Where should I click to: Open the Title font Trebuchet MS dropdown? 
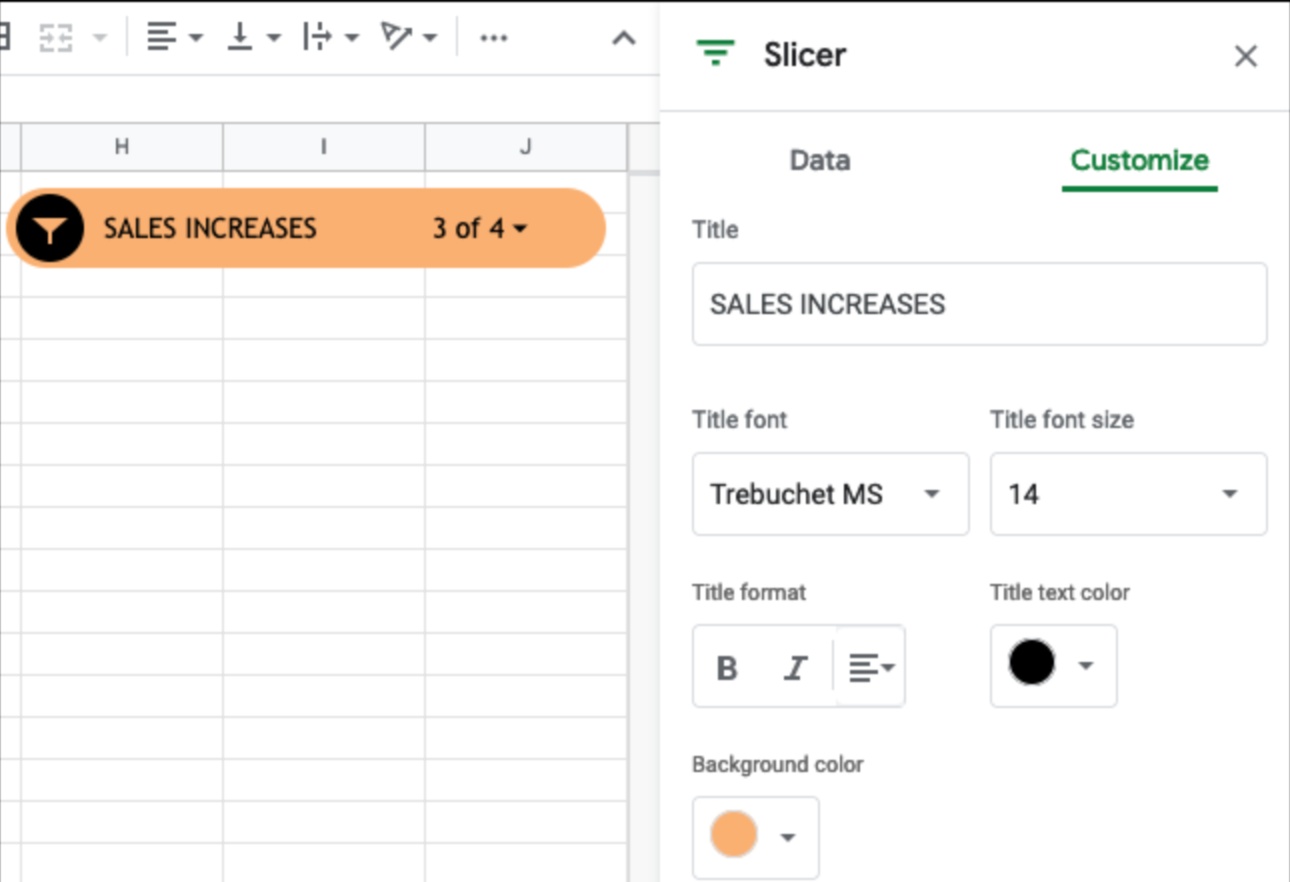click(830, 494)
